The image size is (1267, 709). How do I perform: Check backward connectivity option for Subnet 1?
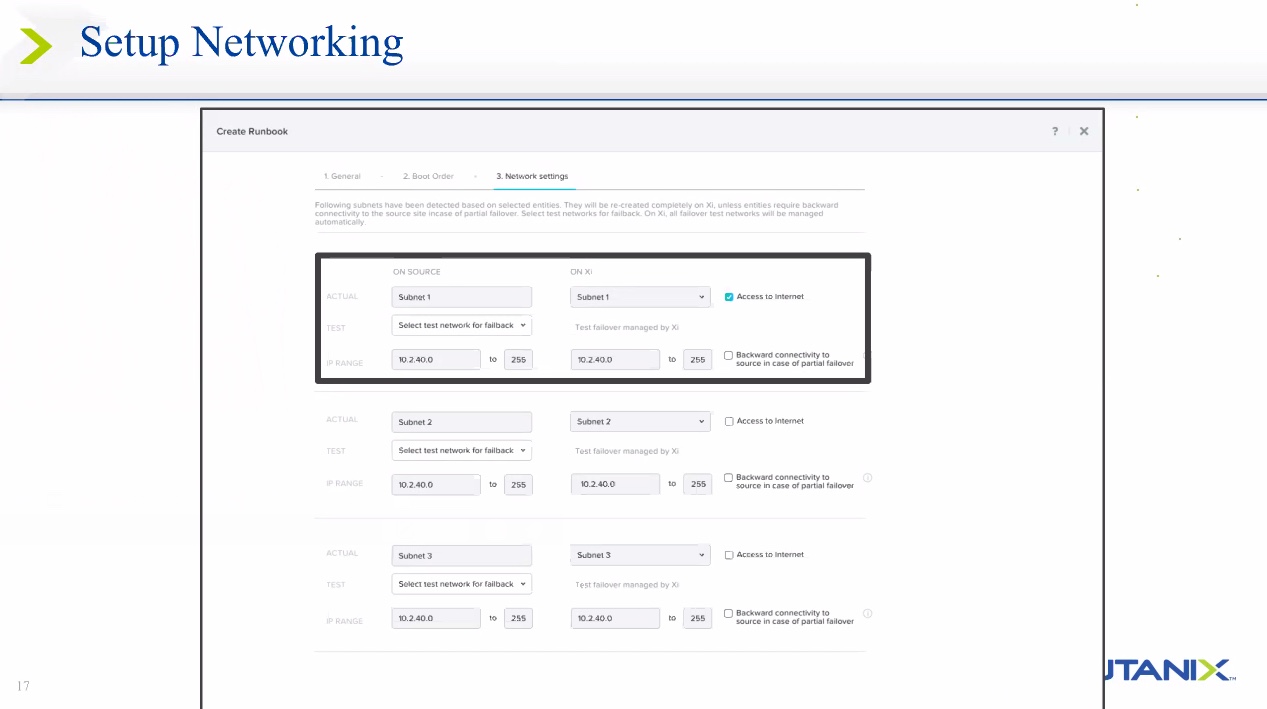point(728,355)
